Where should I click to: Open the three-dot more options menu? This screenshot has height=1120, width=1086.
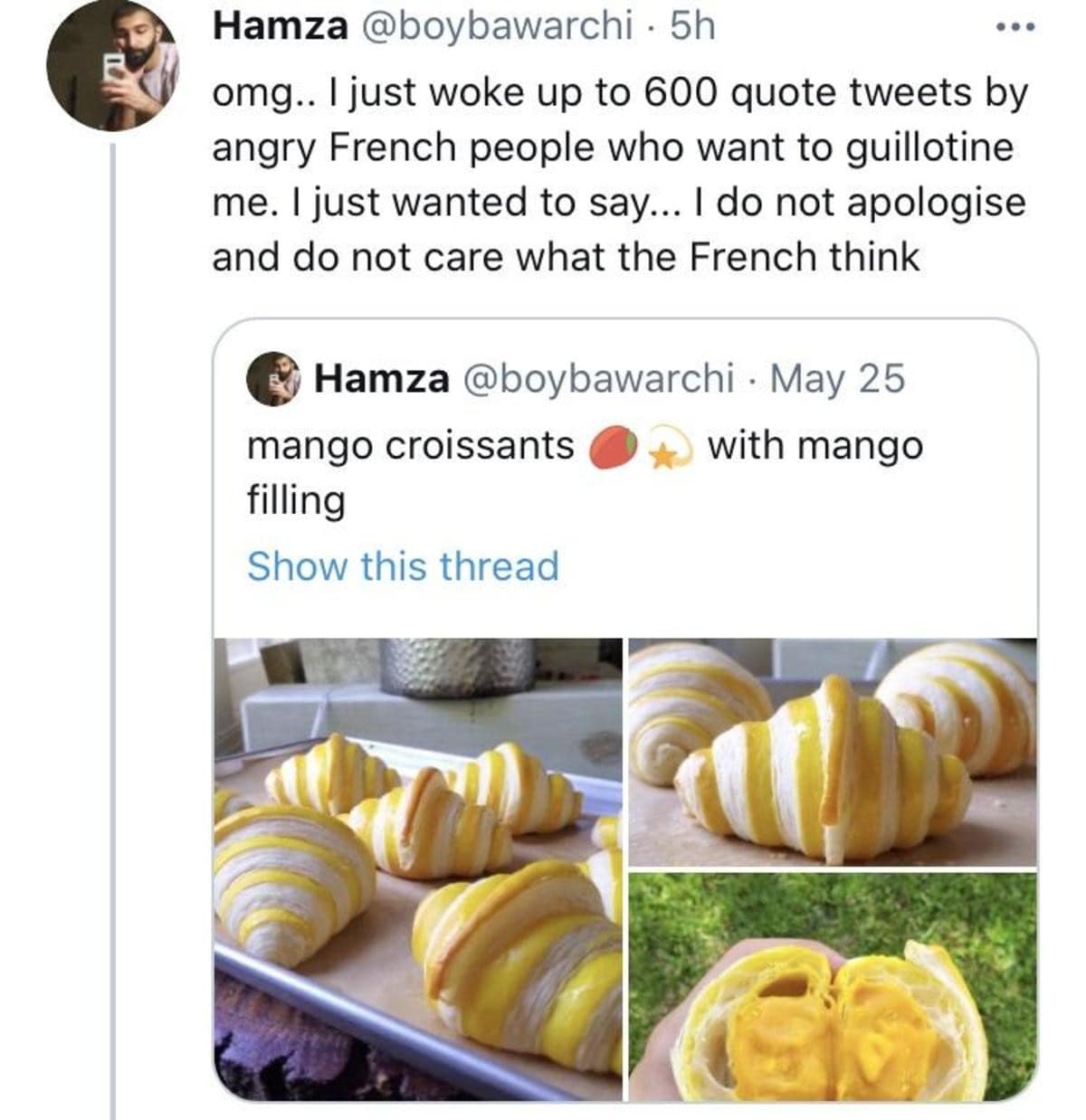[x=1015, y=27]
